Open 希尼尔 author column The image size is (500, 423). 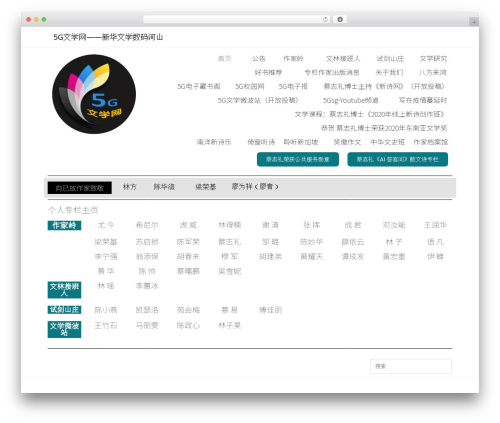click(x=147, y=225)
